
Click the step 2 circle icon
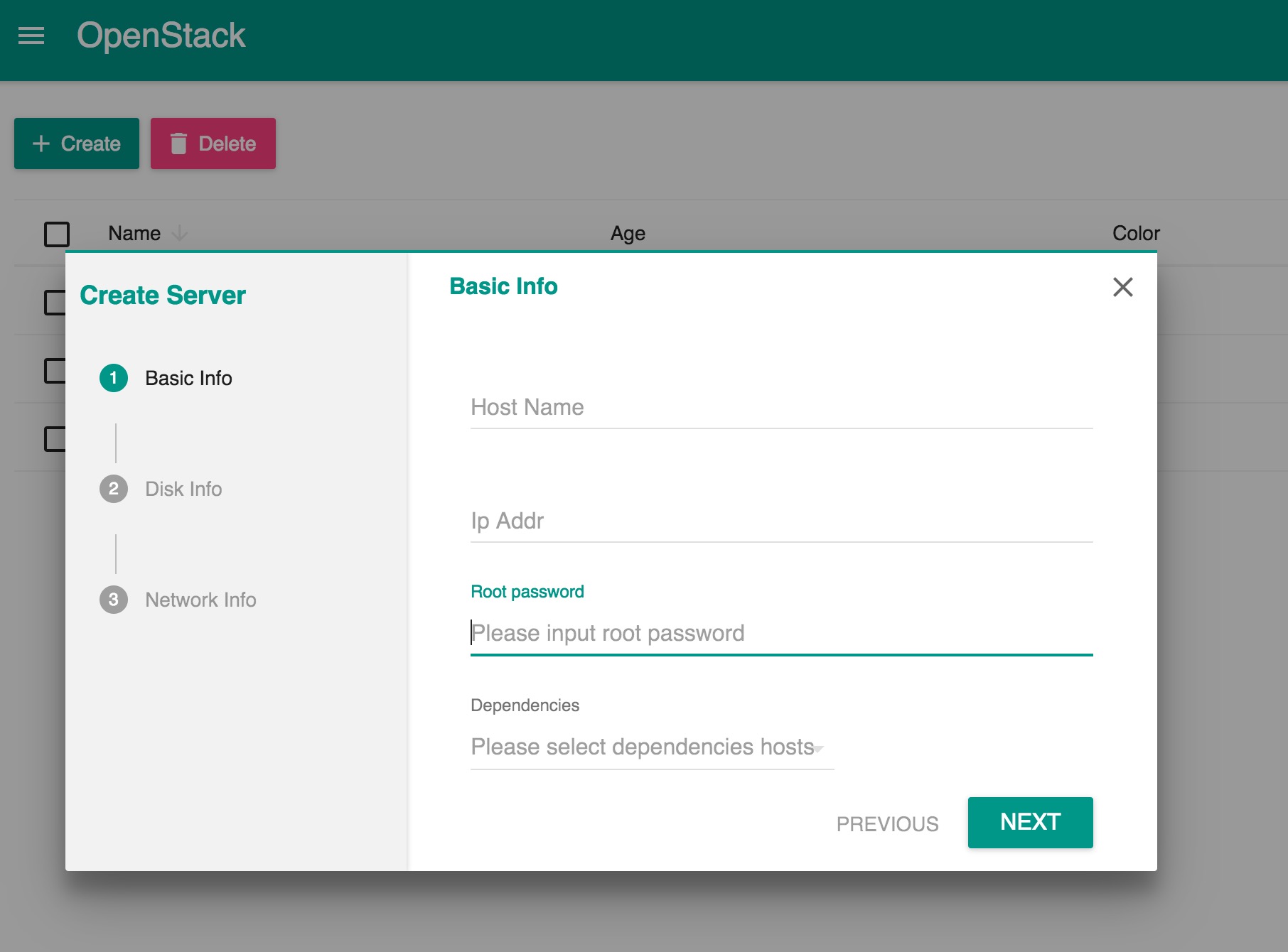pyautogui.click(x=114, y=489)
